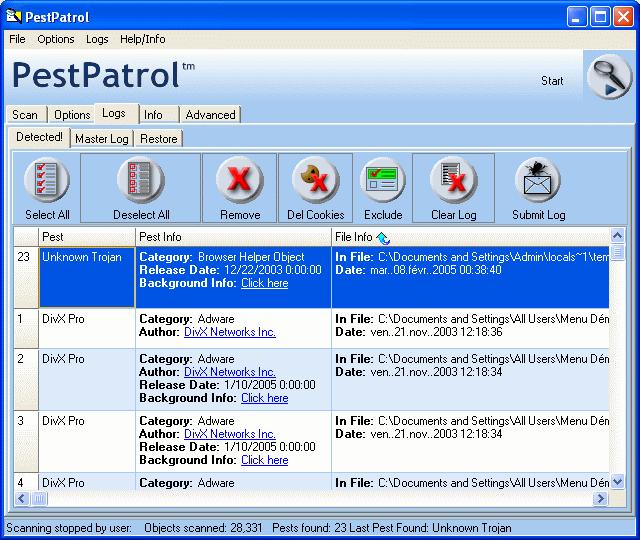640x540 pixels.
Task: Click the File Info column header
Action: click(470, 237)
